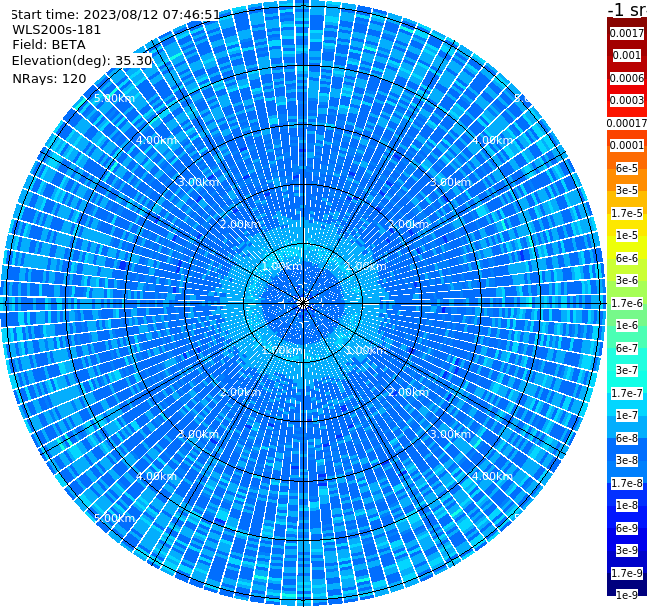Select the 1e-8 colorbar value
Screen dimensions: 647x607
627,505
